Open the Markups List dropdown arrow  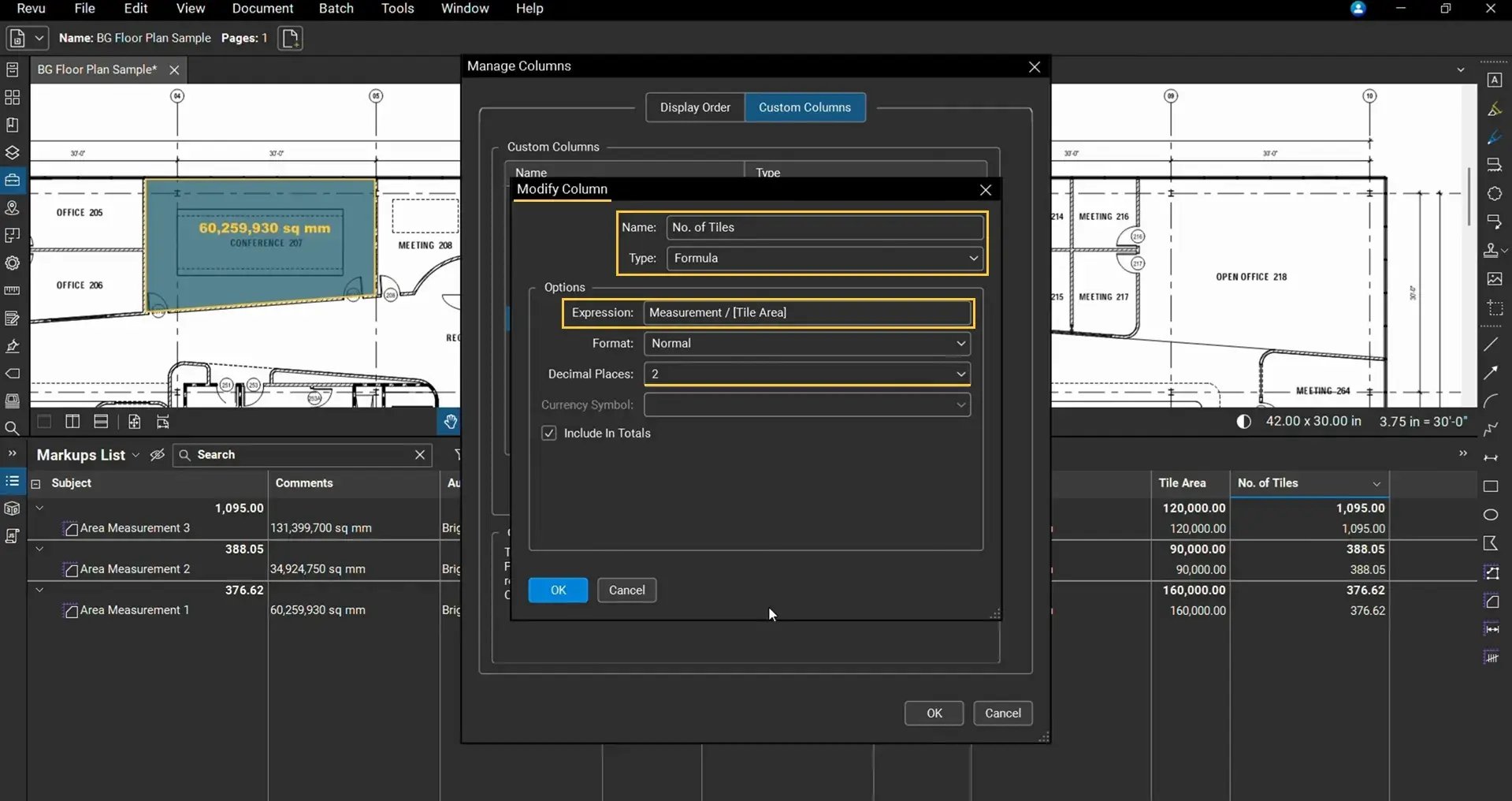136,455
